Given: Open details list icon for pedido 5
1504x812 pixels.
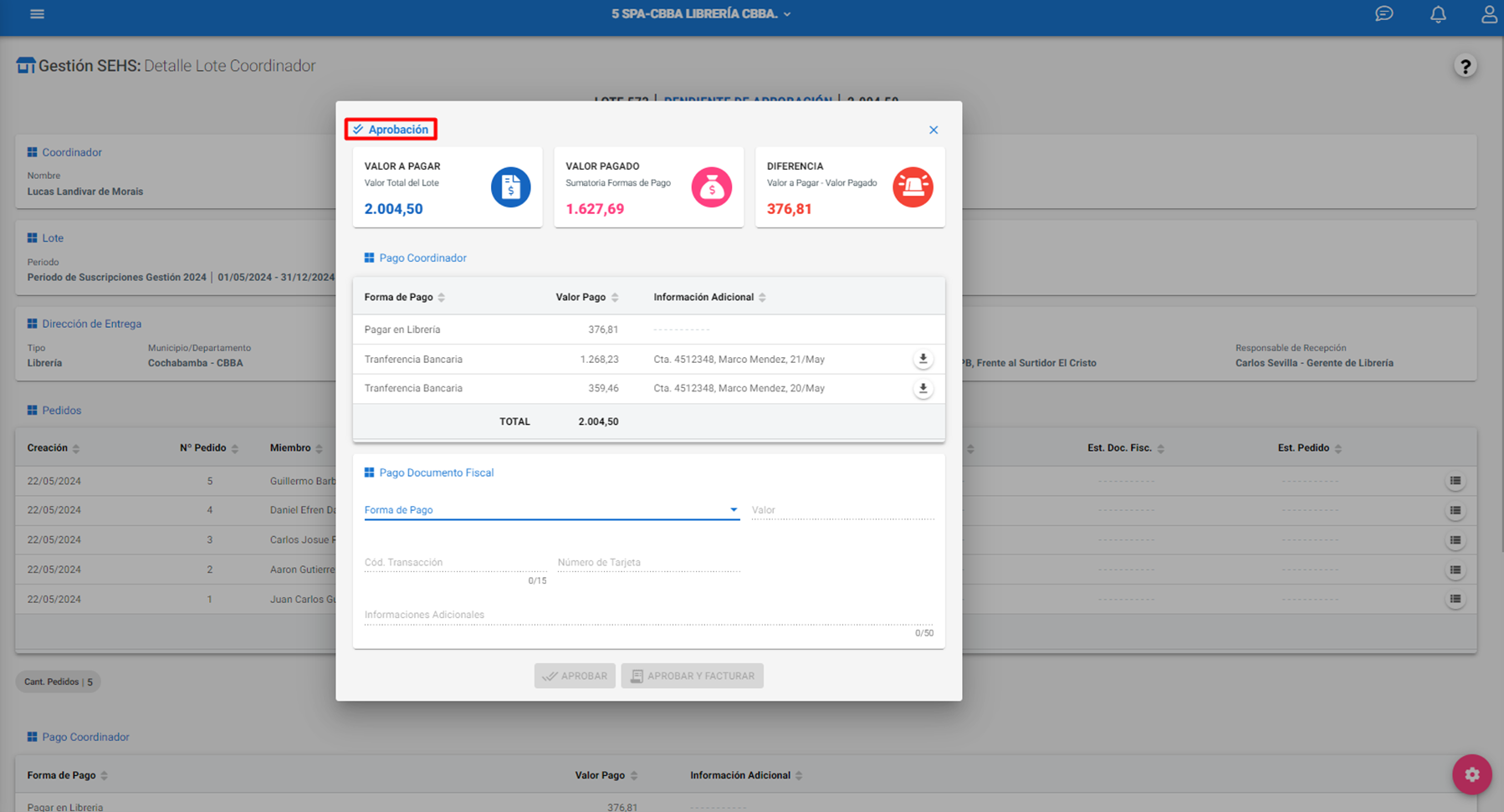Looking at the screenshot, I should 1455,481.
